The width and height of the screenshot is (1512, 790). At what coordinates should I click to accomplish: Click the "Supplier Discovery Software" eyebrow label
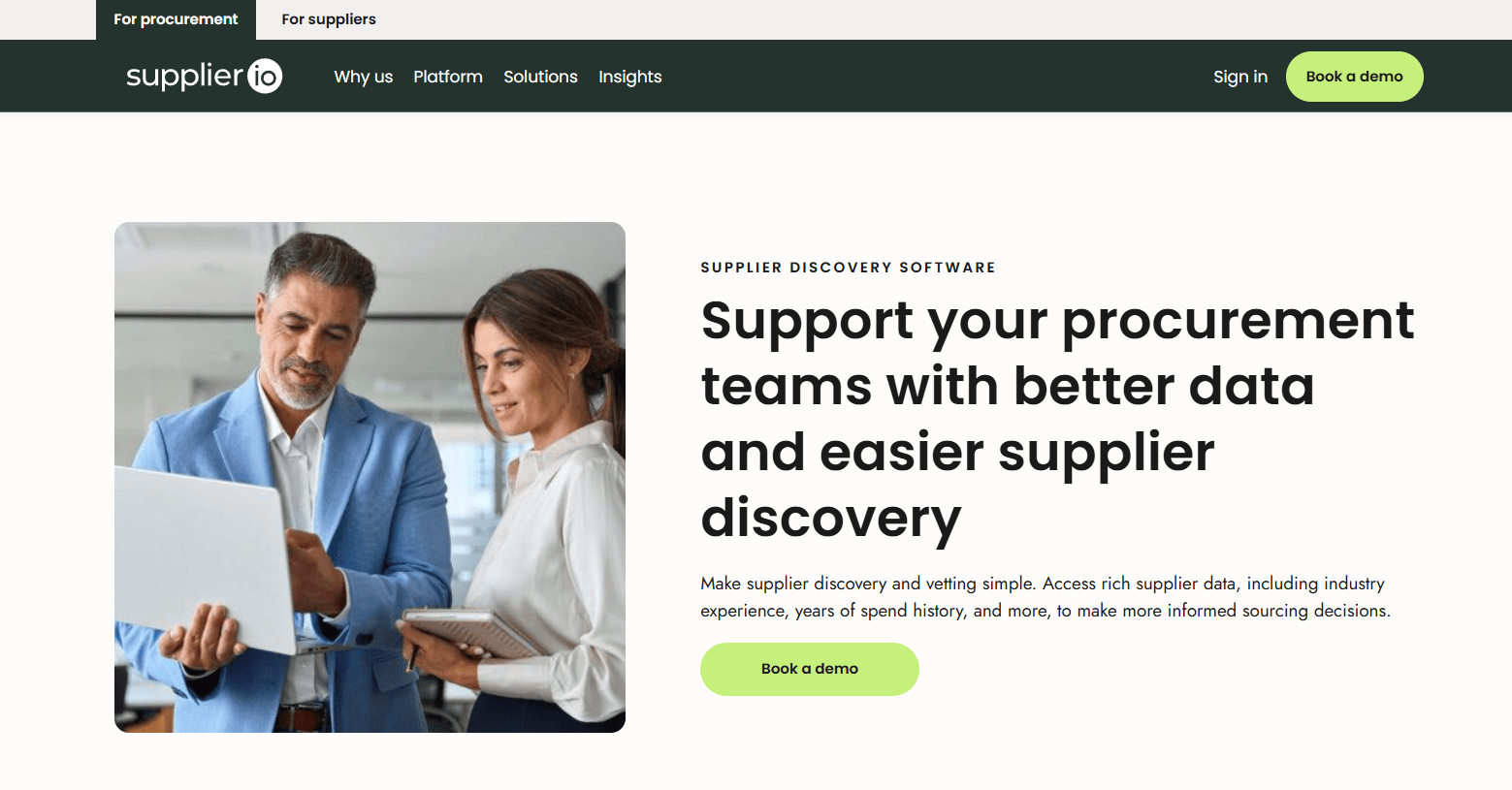[x=849, y=268]
